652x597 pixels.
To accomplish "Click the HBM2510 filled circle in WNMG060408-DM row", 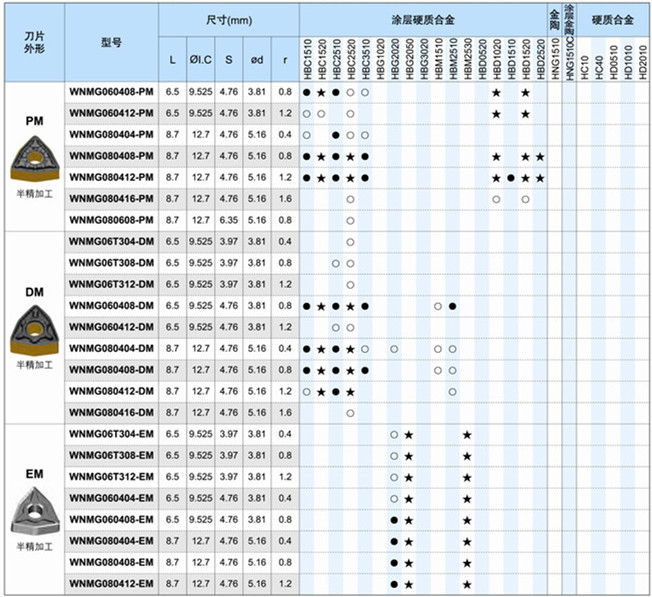I will click(x=453, y=305).
